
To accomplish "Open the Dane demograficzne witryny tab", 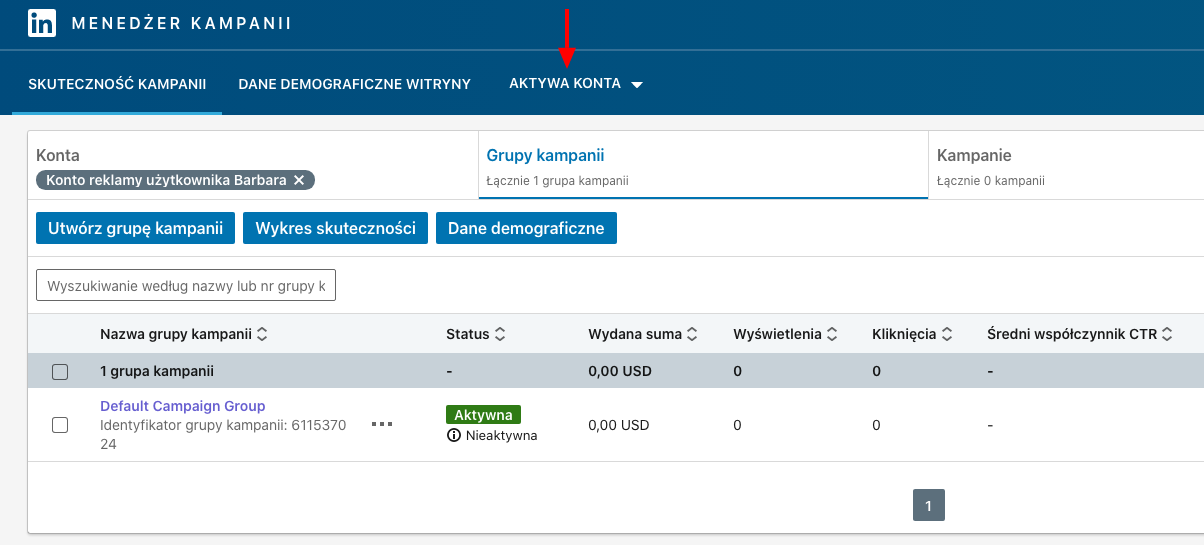I will (x=354, y=84).
